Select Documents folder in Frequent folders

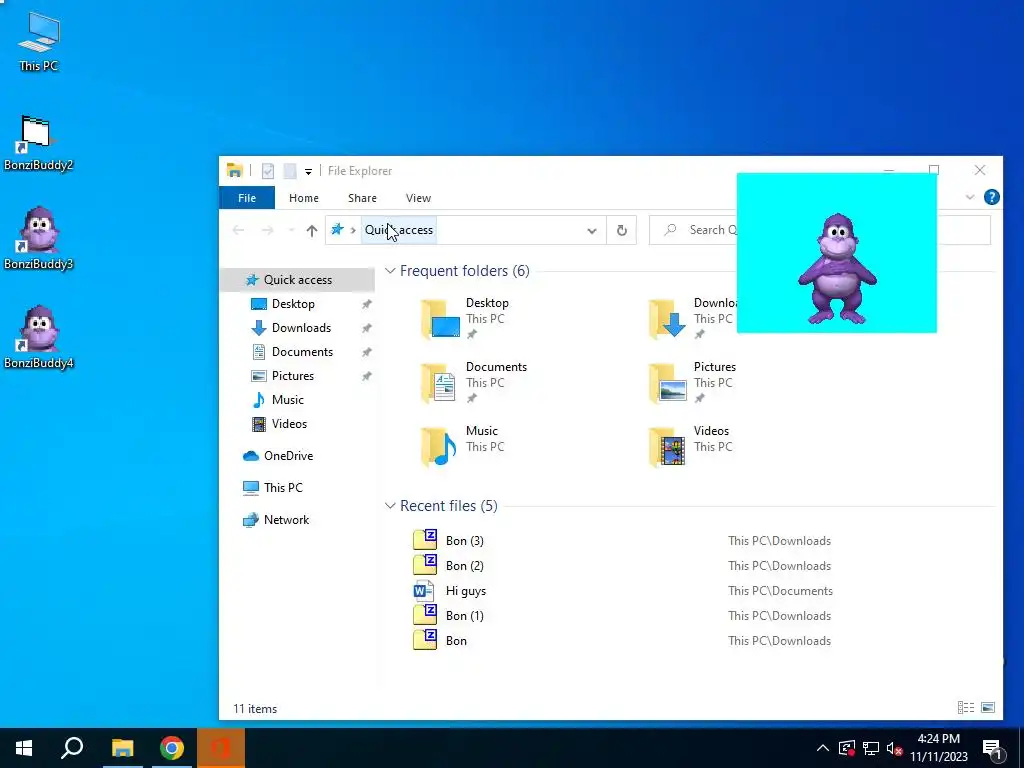[x=475, y=383]
